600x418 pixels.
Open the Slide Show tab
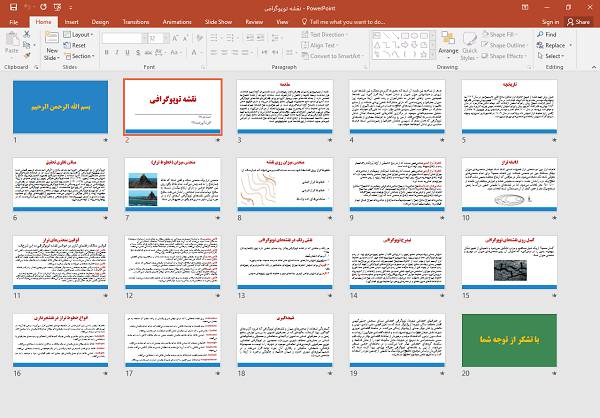(218, 20)
